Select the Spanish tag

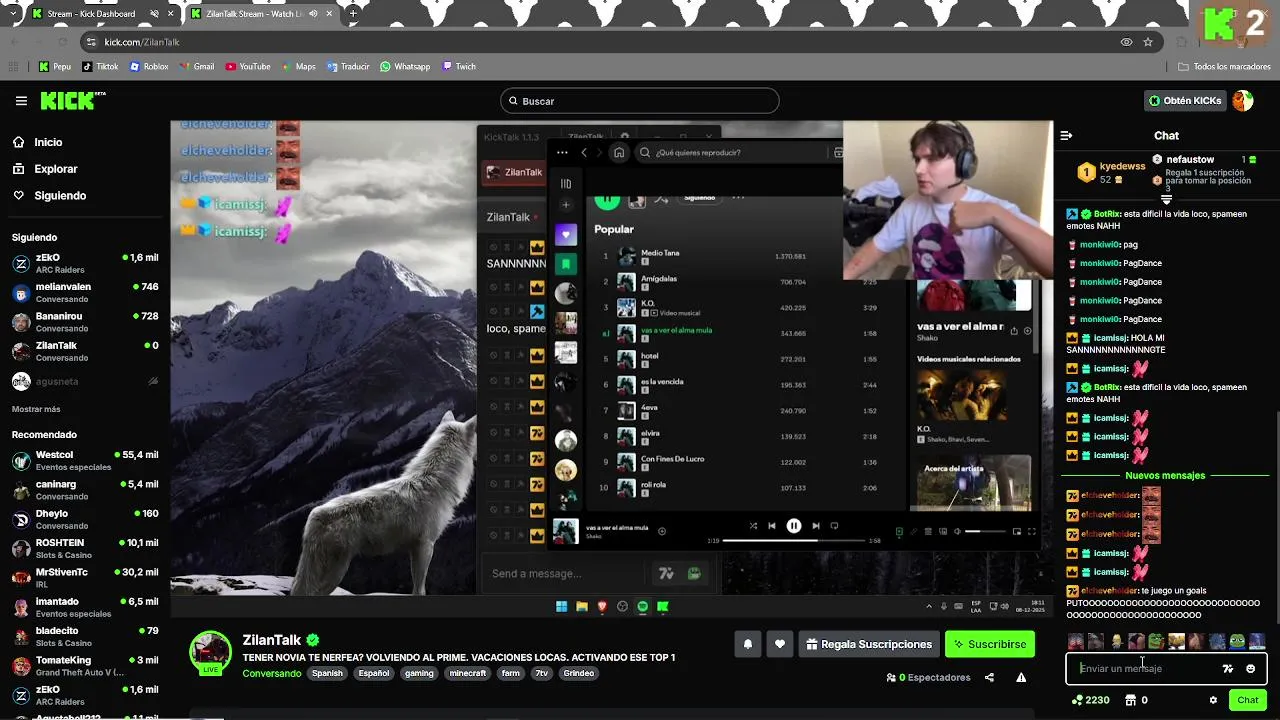(327, 673)
